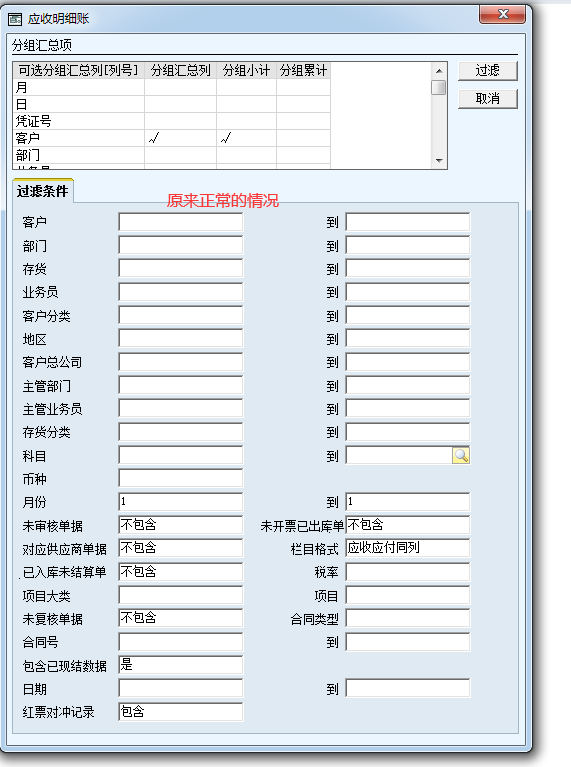Toggle 分组汇总列 cell for 月 row

coord(180,88)
